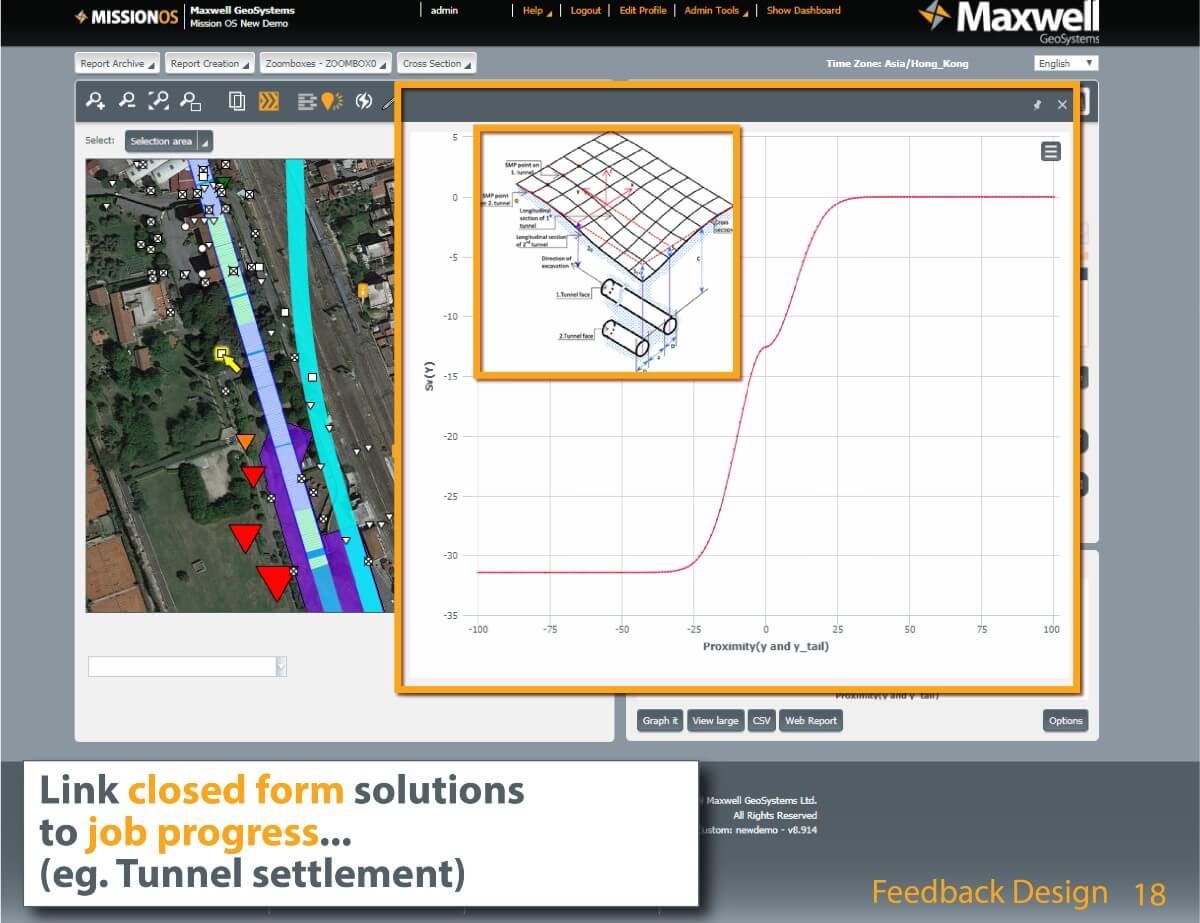This screenshot has width=1200, height=923.
Task: Export data with CSV button
Action: click(x=761, y=720)
